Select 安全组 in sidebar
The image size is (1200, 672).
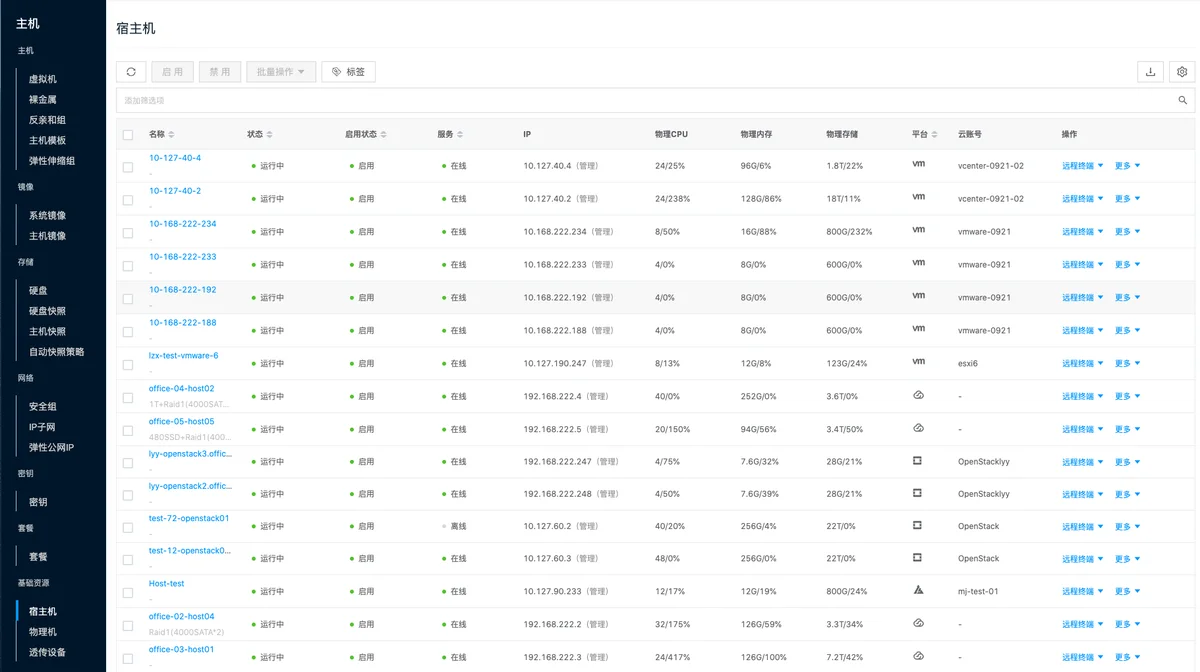click(43, 407)
